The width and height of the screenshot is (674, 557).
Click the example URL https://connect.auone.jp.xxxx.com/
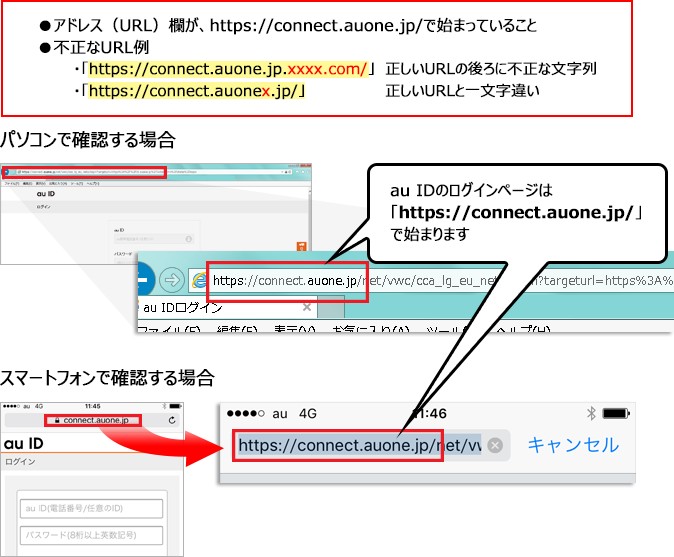[228, 69]
